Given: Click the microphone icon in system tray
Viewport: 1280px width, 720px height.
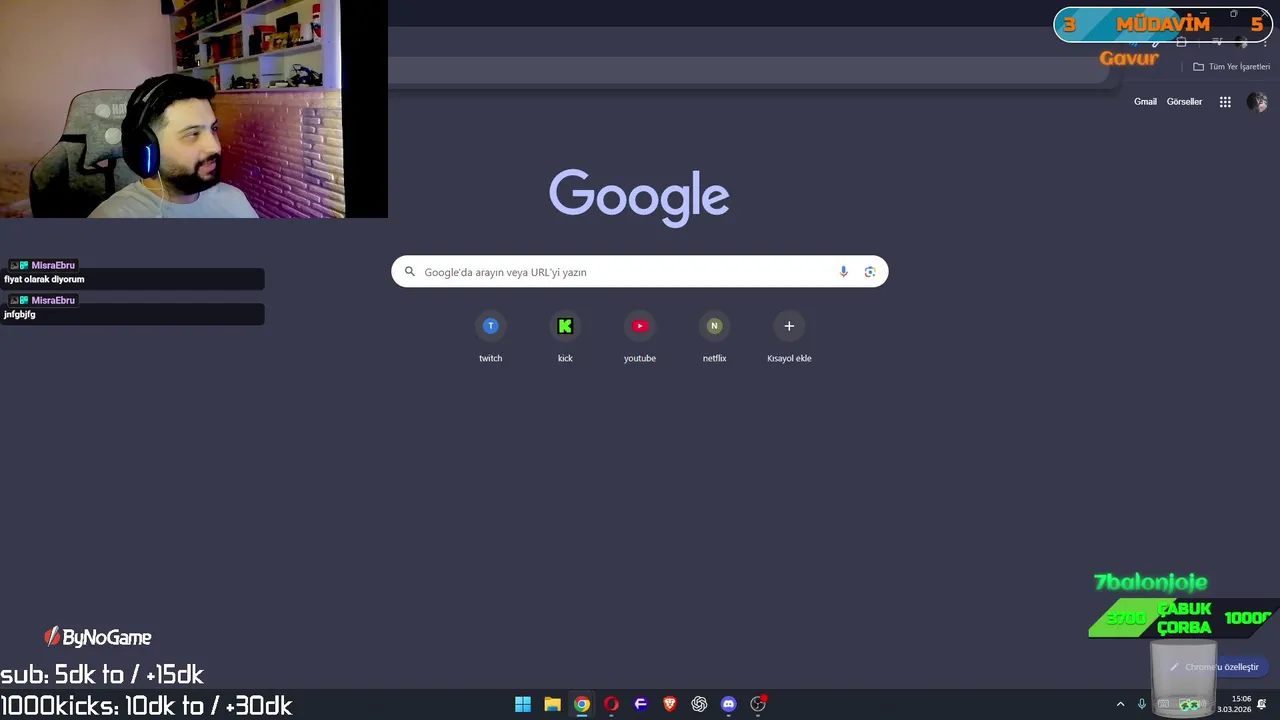Looking at the screenshot, I should click(1141, 704).
